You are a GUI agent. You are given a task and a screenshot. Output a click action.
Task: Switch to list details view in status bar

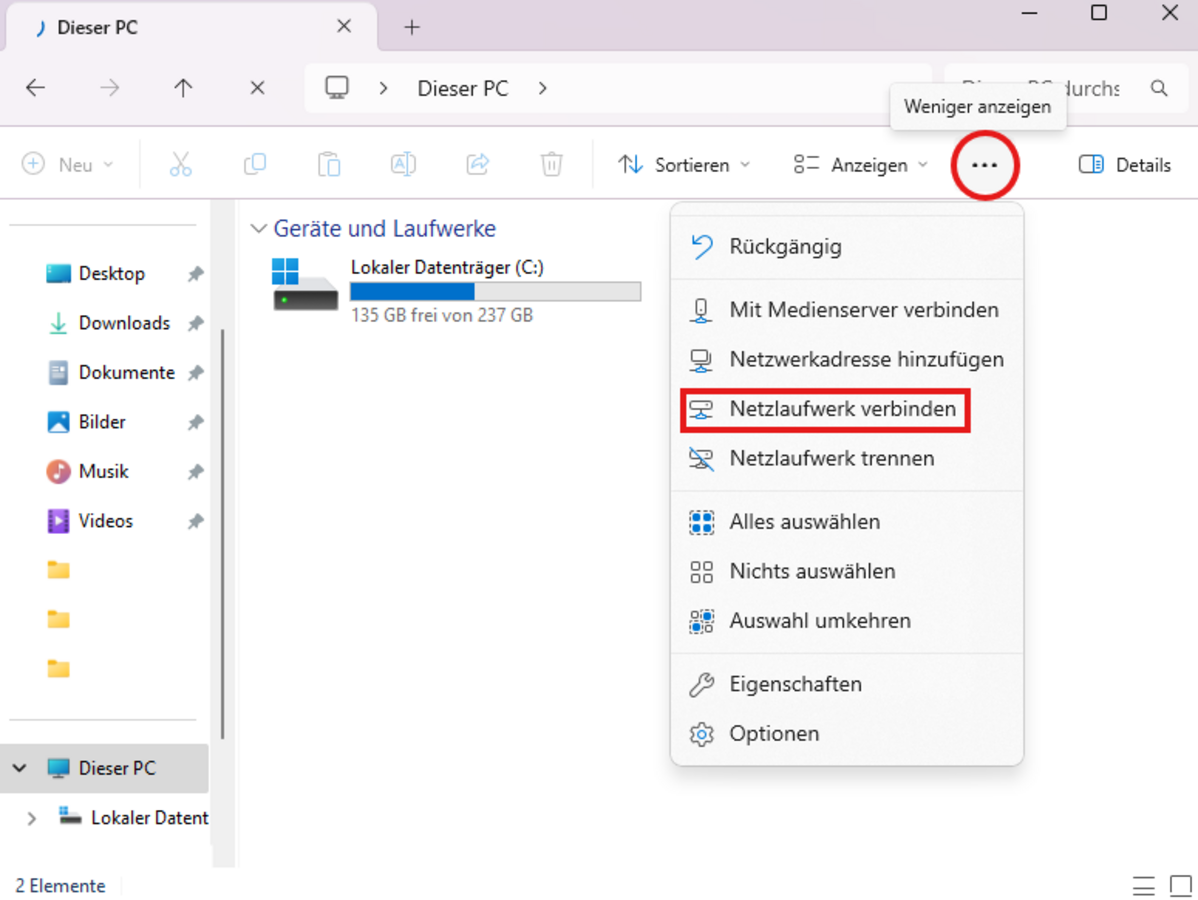[x=1144, y=886]
